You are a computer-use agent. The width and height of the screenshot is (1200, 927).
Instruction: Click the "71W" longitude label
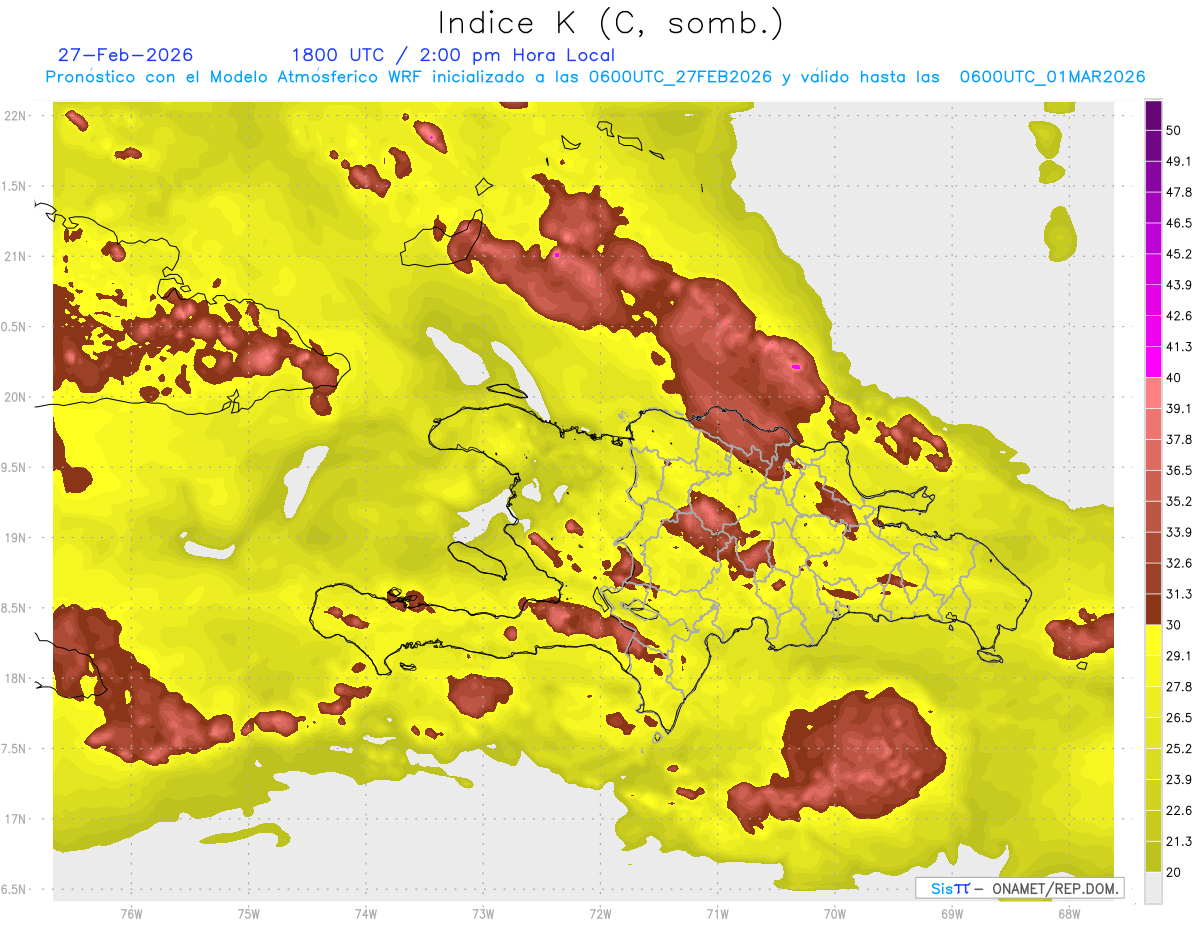coord(717,914)
